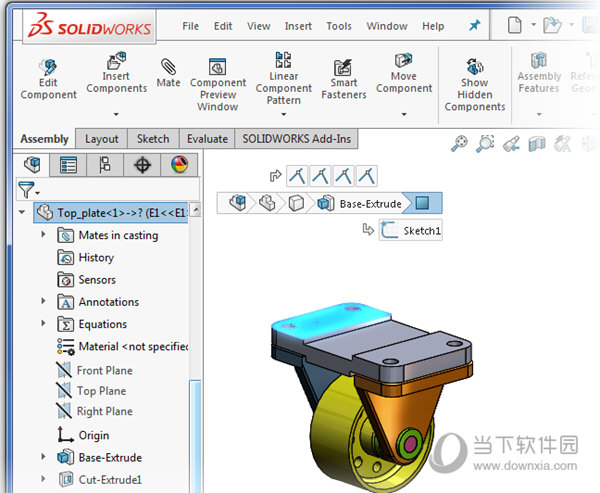600x493 pixels.
Task: Click second mate icon in breadcrumb row
Action: (321, 176)
